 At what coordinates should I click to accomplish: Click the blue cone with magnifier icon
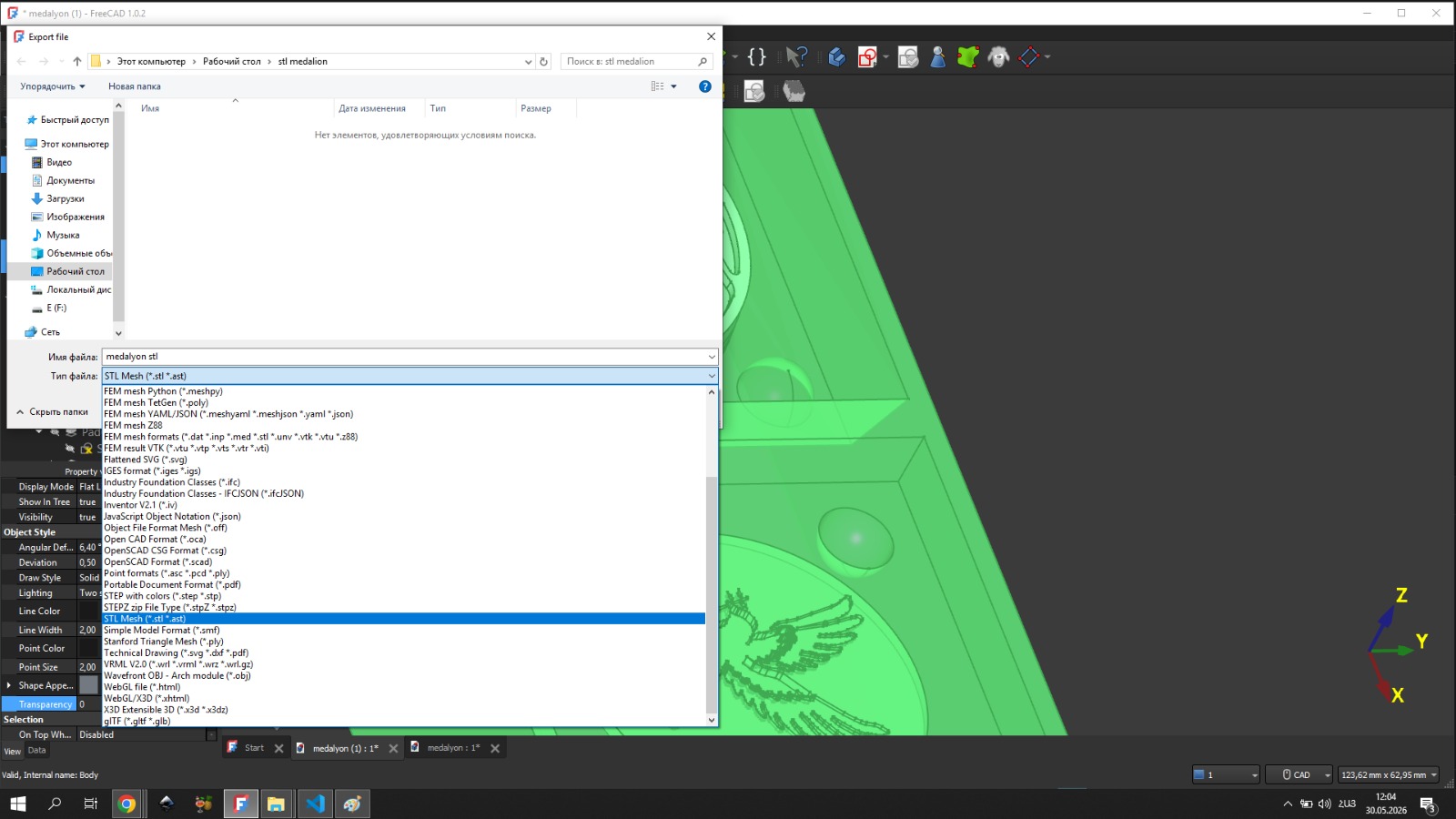[x=938, y=57]
